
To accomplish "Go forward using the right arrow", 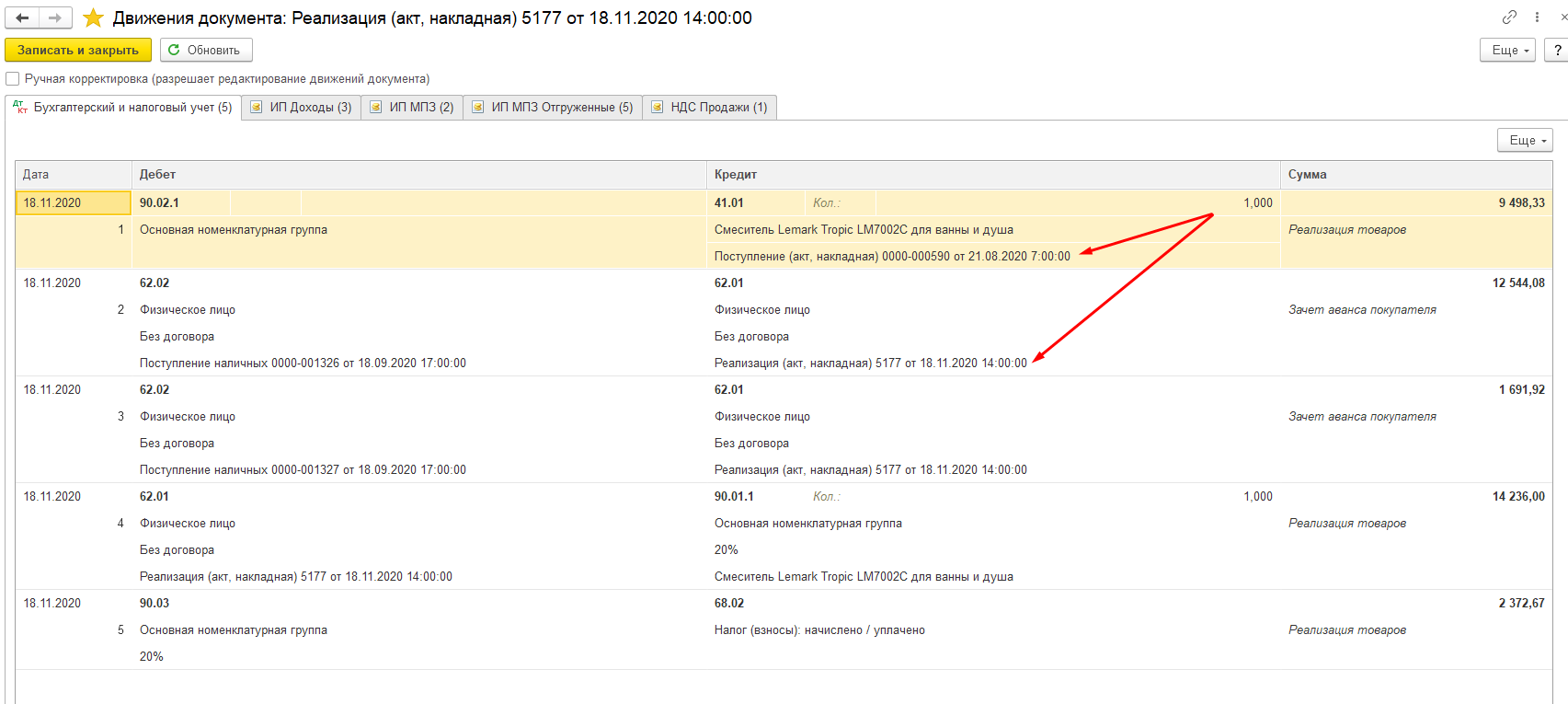I will coord(54,17).
